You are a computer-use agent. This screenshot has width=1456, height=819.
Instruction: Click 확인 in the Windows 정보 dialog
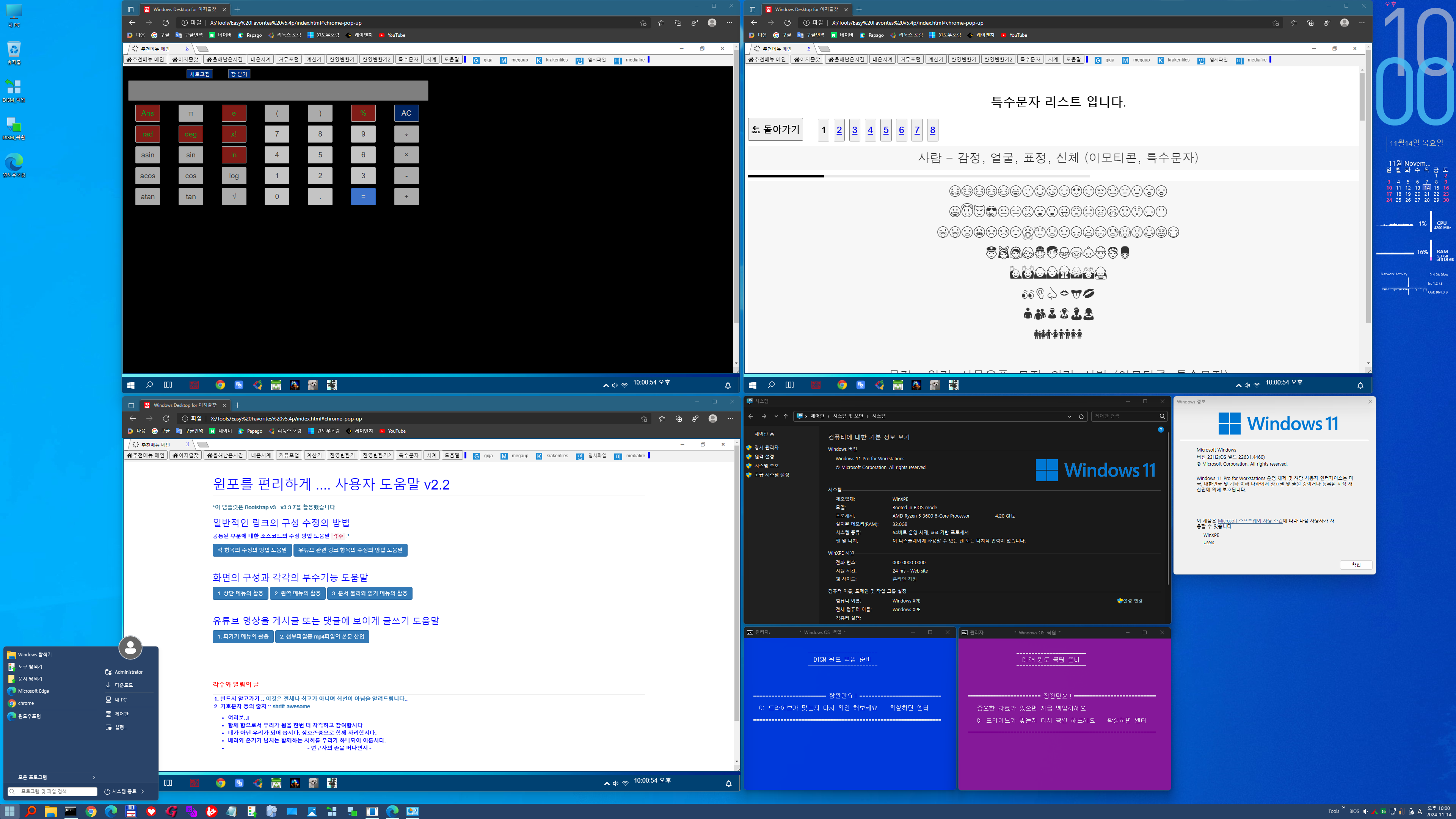pyautogui.click(x=1356, y=565)
